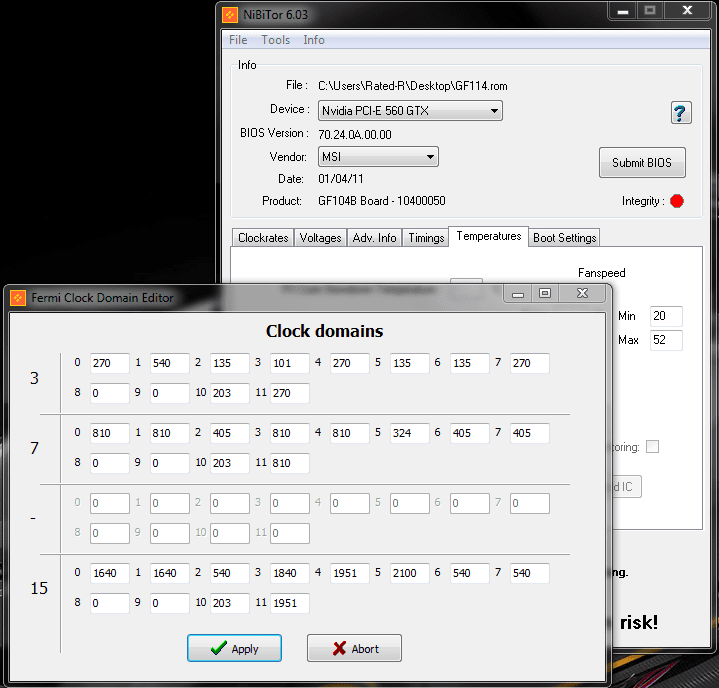Click row 15 domain 5 field showing 2100
This screenshot has height=688, width=719.
click(410, 573)
